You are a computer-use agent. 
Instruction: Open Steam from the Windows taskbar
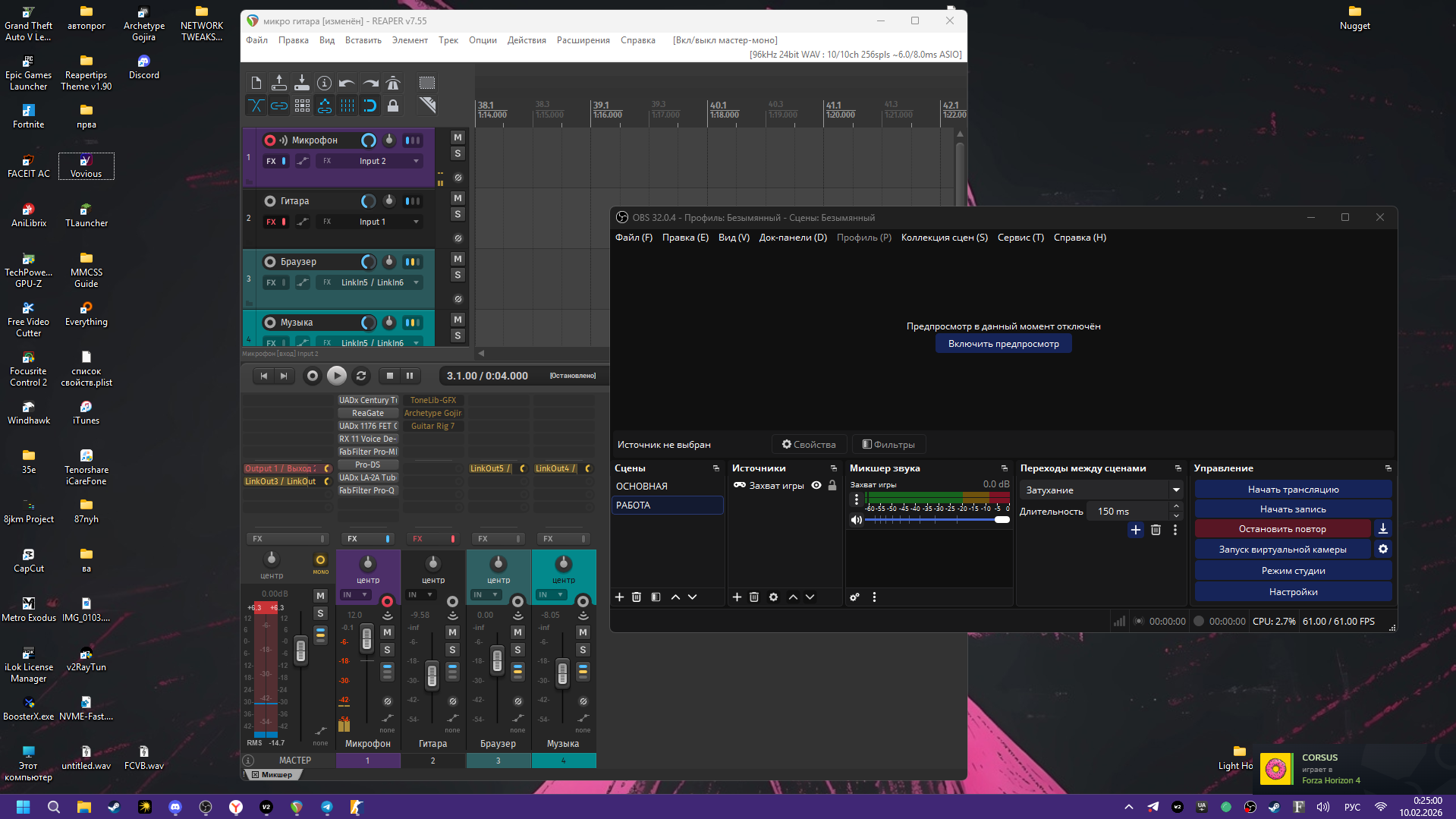(x=115, y=807)
